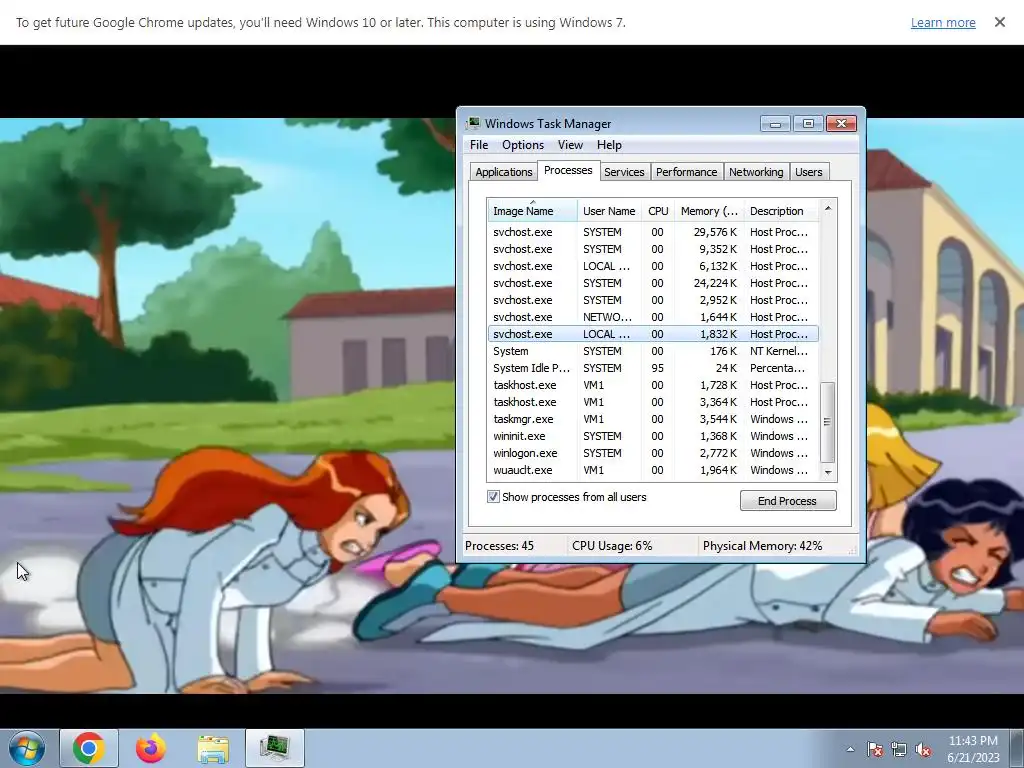Sort by the Memory column header
1024x768 pixels.
[x=709, y=211]
